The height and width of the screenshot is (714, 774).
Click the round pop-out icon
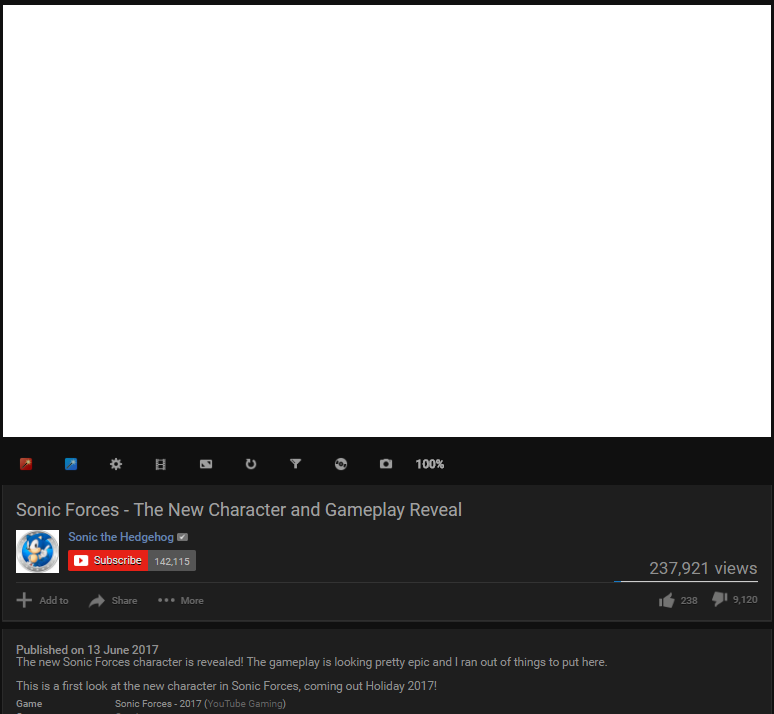pos(341,464)
